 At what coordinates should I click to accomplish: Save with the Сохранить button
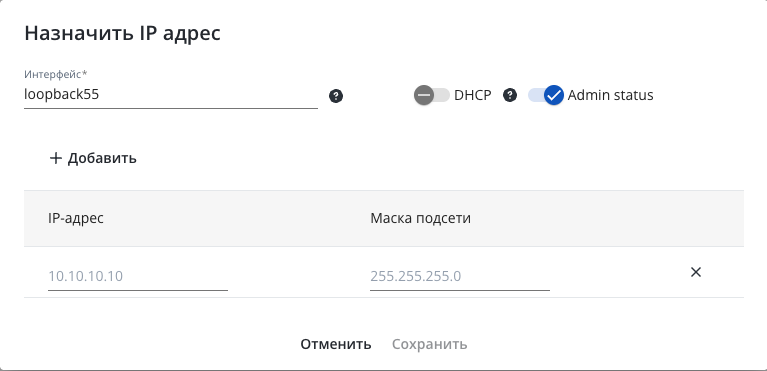pos(429,344)
